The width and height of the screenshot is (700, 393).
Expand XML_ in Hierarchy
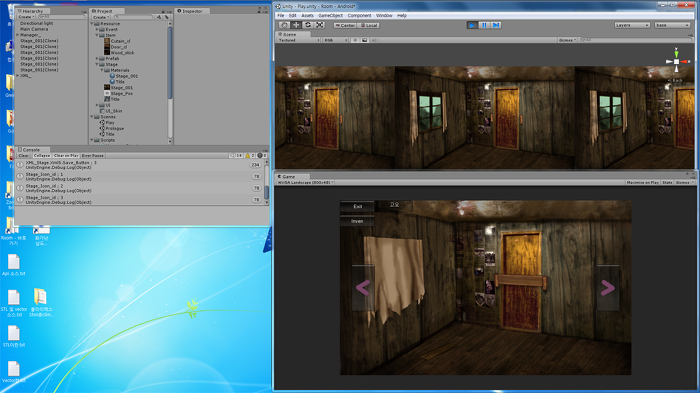tap(17, 75)
